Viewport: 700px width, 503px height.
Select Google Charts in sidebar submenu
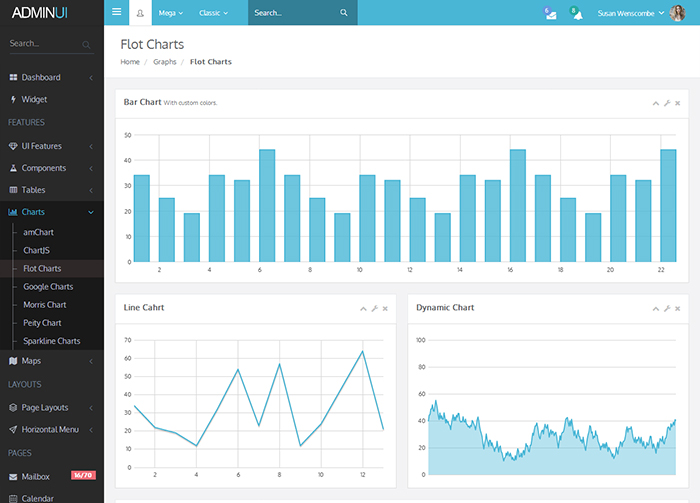click(x=48, y=287)
